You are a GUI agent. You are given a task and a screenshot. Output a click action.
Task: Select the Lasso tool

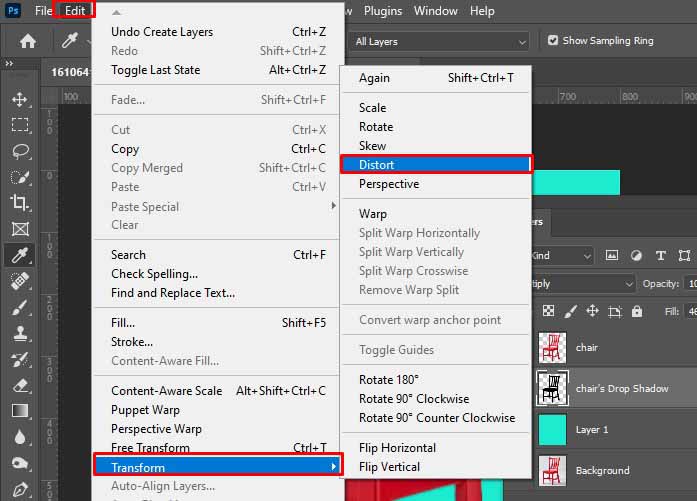point(19,151)
